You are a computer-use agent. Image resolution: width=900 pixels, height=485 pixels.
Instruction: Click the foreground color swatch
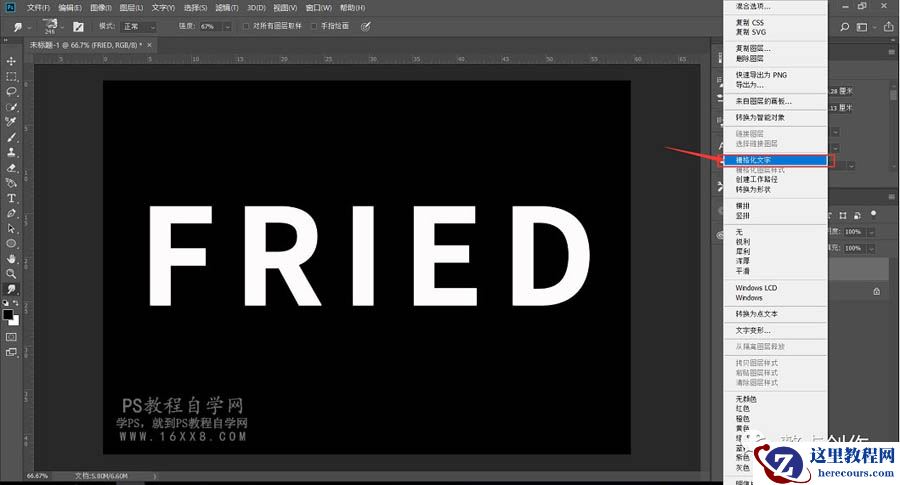click(x=9, y=314)
